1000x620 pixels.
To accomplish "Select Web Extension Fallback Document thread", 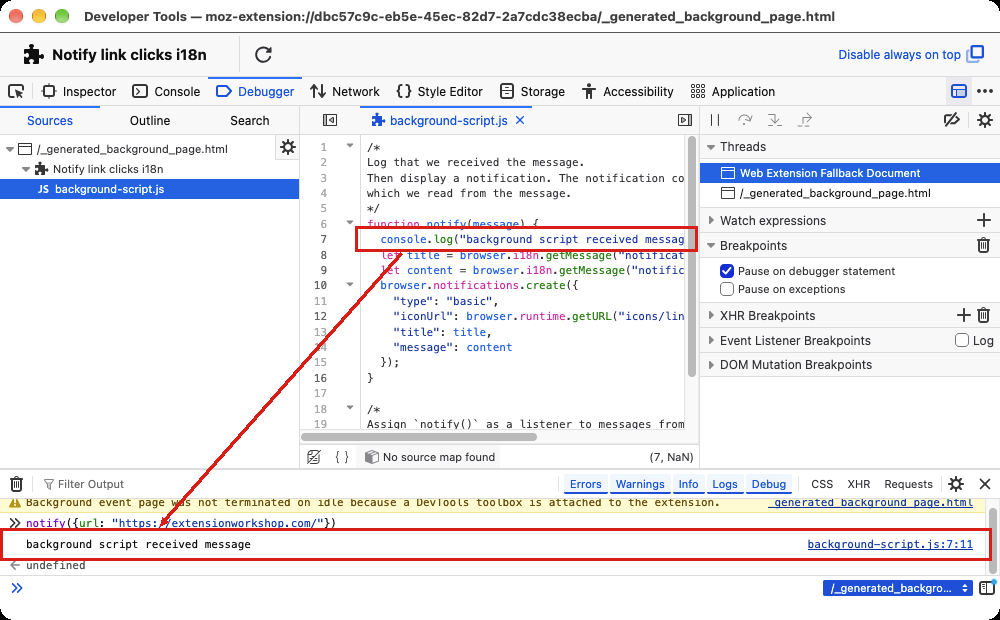I will 849,173.
